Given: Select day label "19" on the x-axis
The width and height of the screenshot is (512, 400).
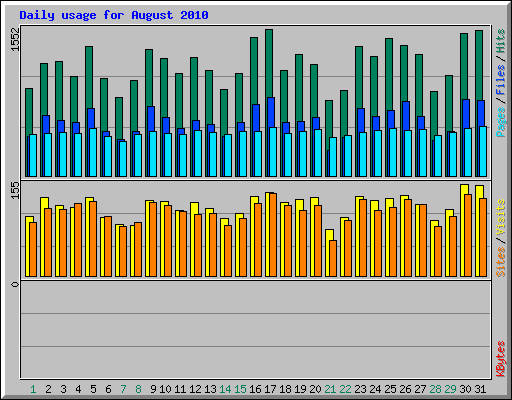Looking at the screenshot, I should [x=300, y=389].
